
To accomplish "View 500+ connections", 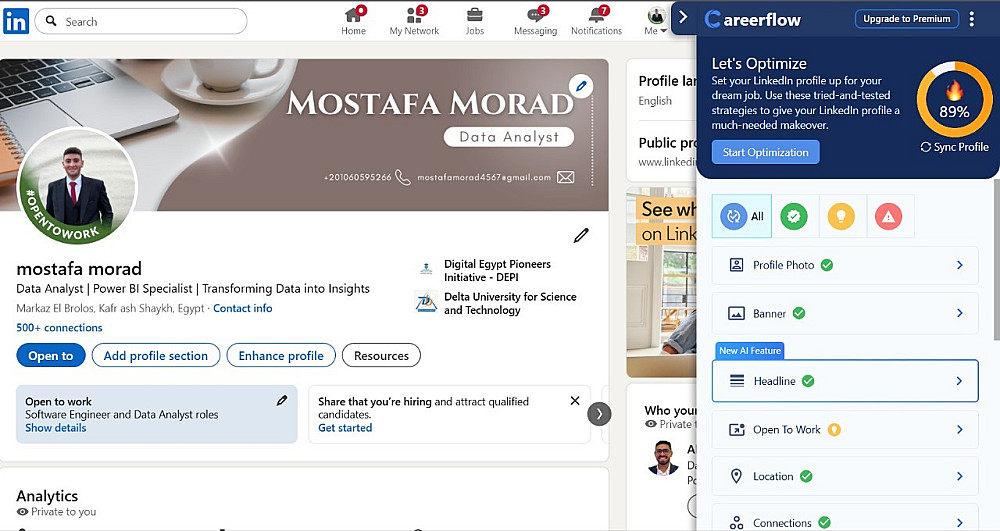I will [59, 328].
